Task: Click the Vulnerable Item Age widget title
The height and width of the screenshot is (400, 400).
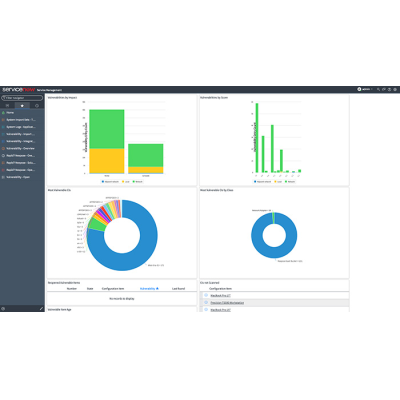Action: [59, 310]
